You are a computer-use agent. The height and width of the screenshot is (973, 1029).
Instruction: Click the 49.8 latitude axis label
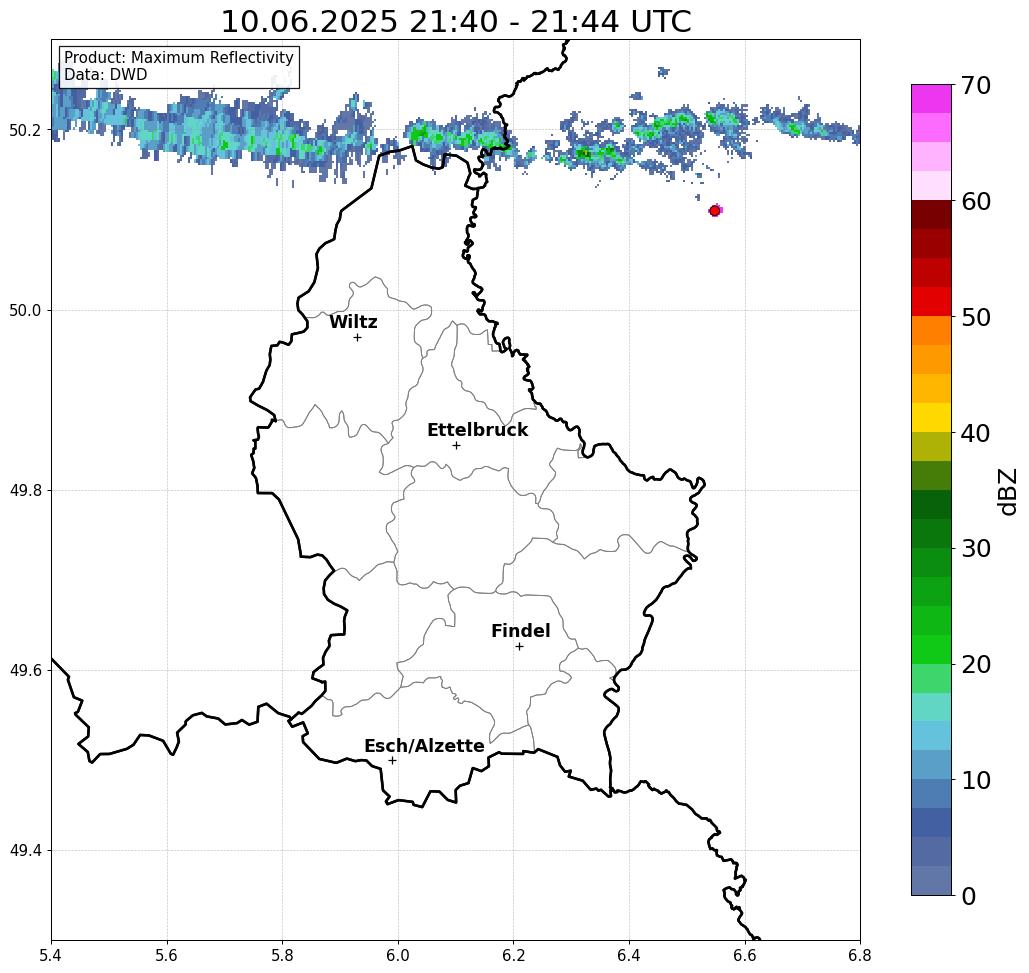[x=25, y=491]
